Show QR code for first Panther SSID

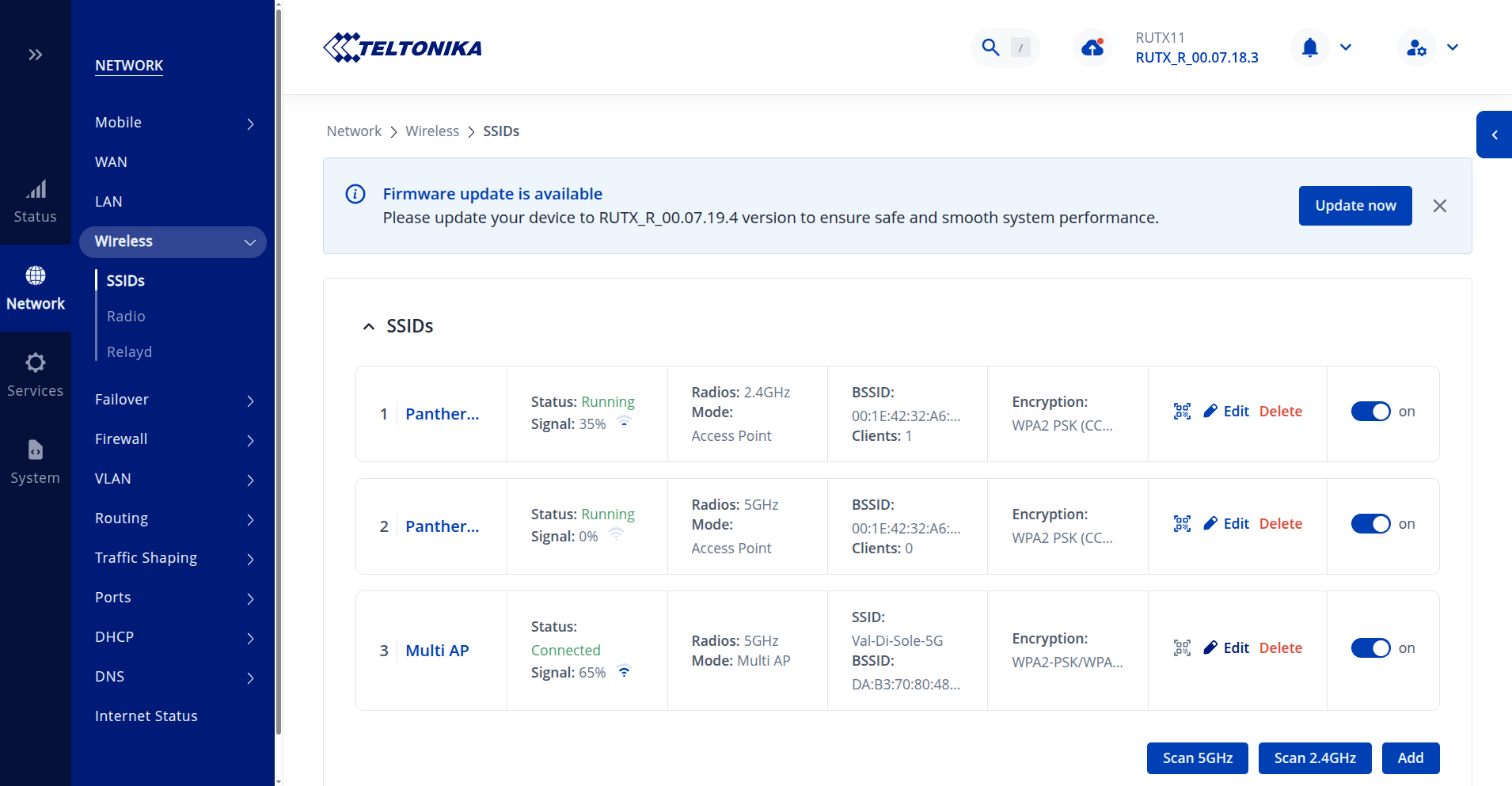click(x=1182, y=412)
